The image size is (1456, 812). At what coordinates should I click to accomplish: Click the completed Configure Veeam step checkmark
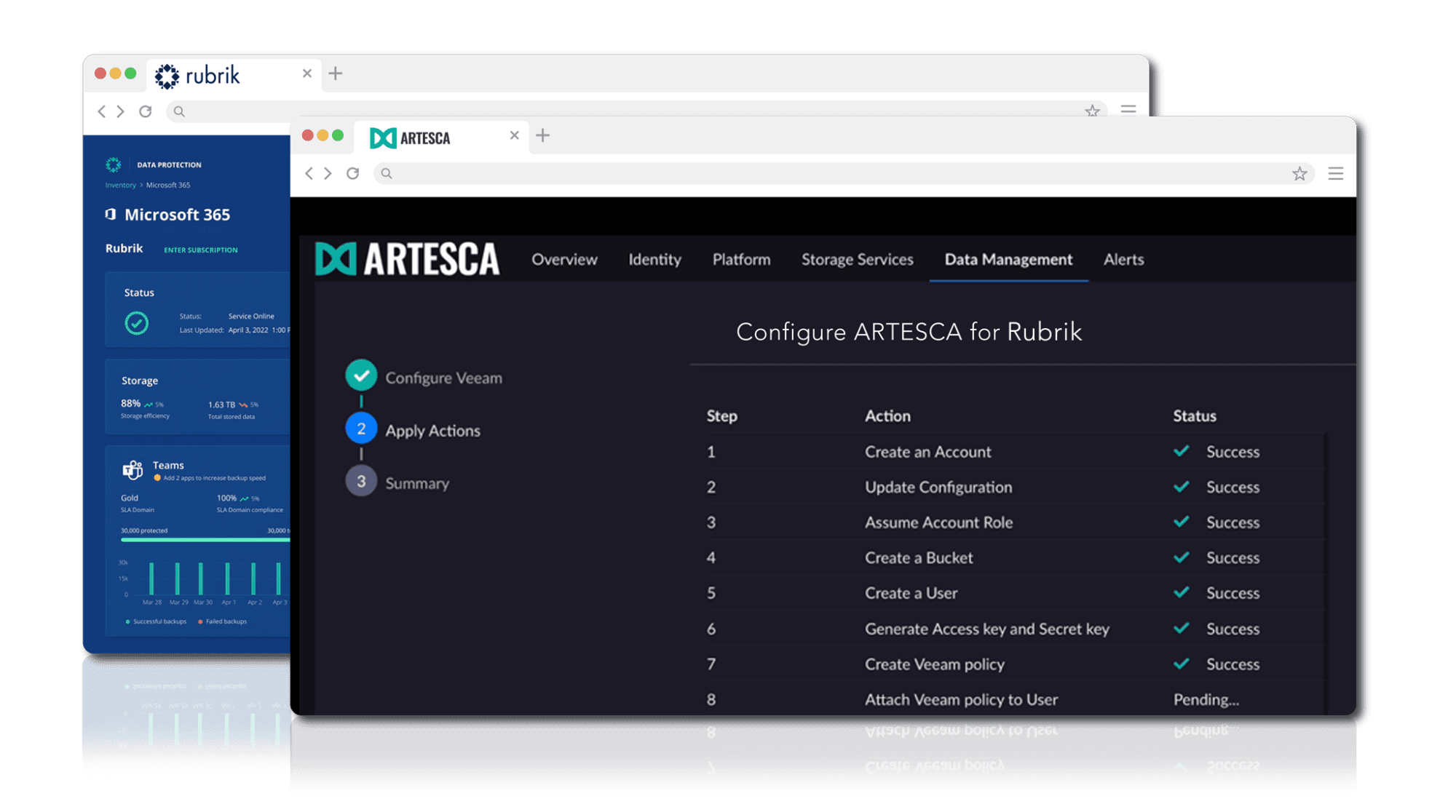361,376
